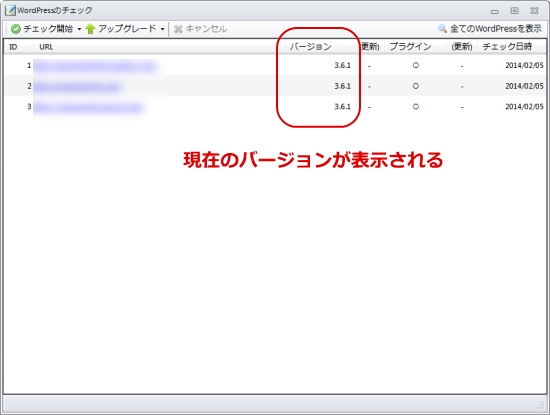The height and width of the screenshot is (415, 550).
Task: Click the green up-arrow upgrade icon
Action: click(x=90, y=29)
